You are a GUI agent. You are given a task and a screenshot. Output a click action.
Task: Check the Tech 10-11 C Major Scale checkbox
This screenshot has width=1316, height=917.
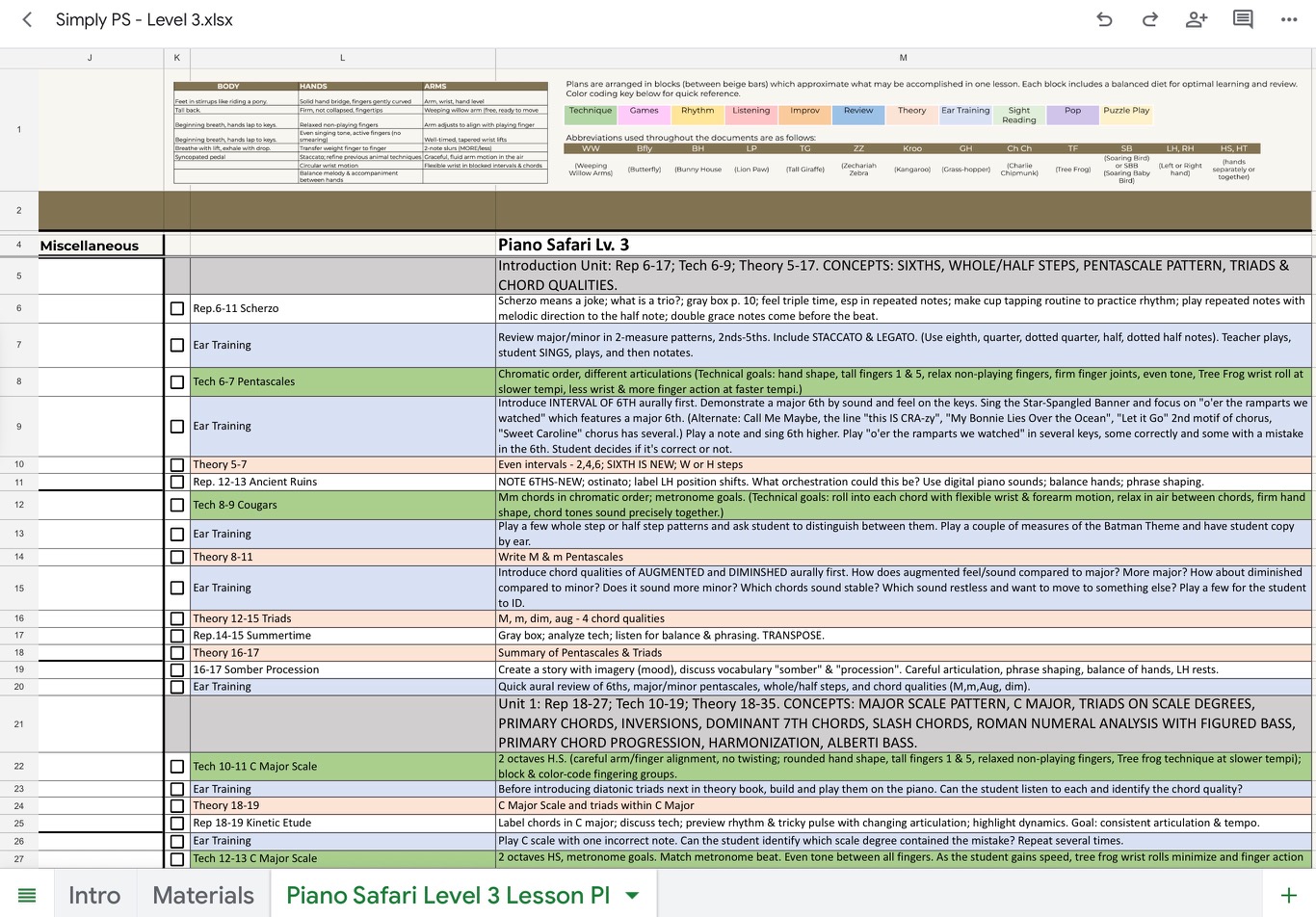coord(177,767)
